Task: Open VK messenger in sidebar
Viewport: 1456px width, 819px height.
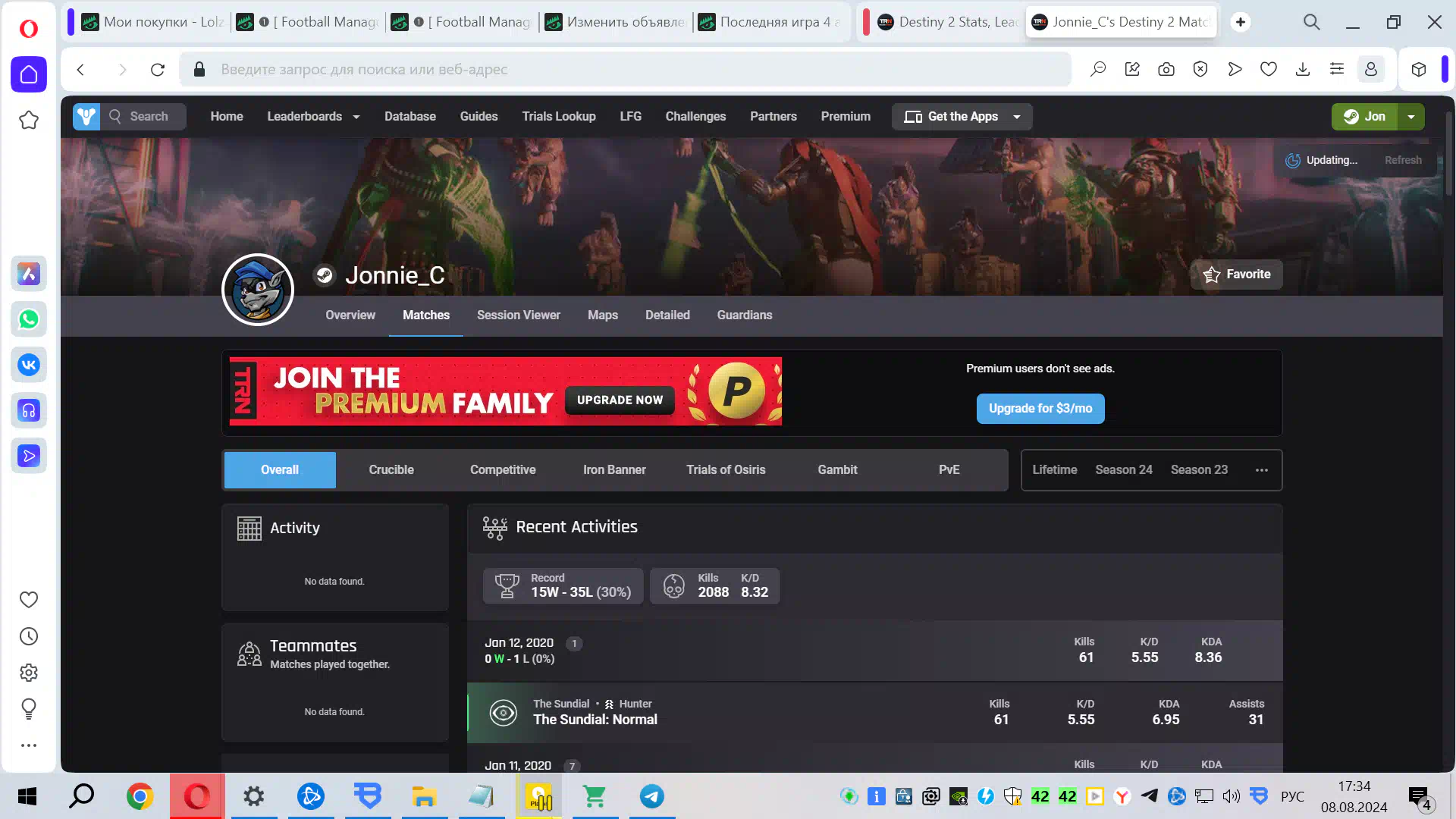Action: (x=29, y=365)
